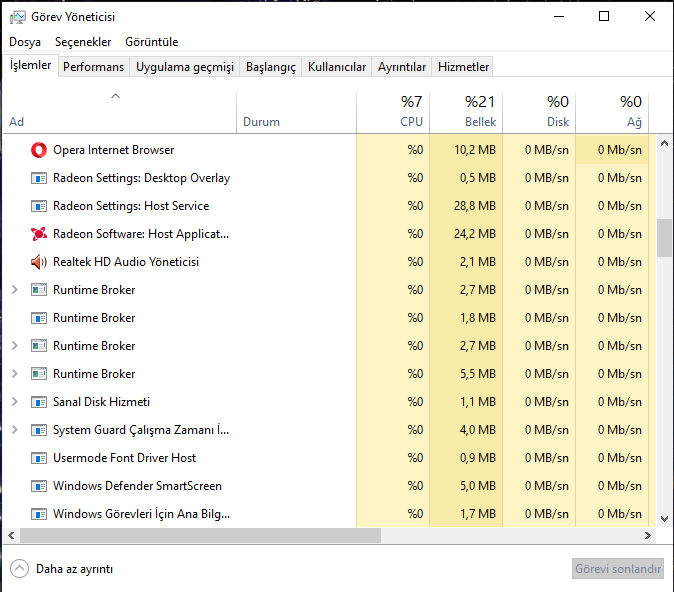Select Radeon Settings: Desktop Overlay name
674x592 pixels.
point(141,178)
